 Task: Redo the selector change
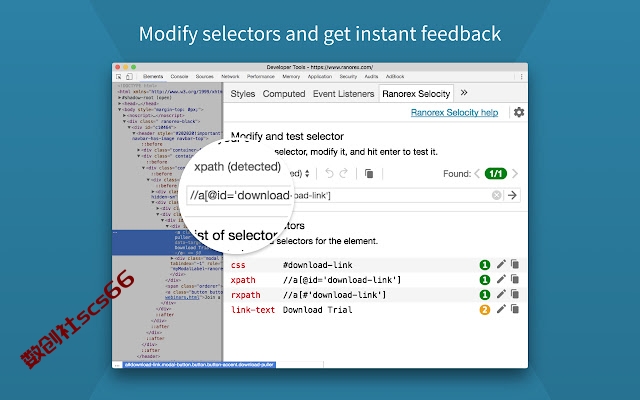tap(344, 174)
